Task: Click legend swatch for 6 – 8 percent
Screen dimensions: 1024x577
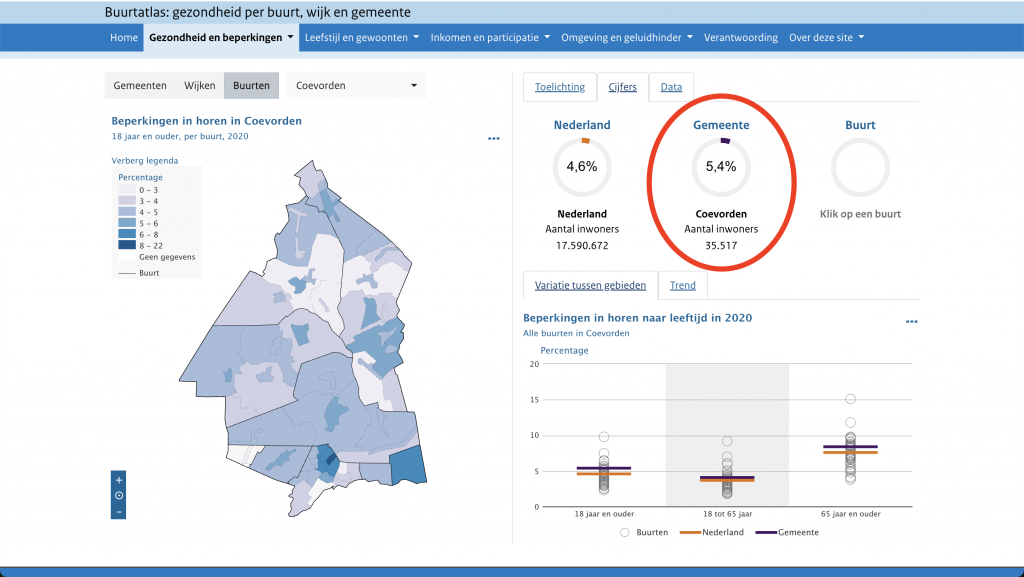Action: click(127, 234)
